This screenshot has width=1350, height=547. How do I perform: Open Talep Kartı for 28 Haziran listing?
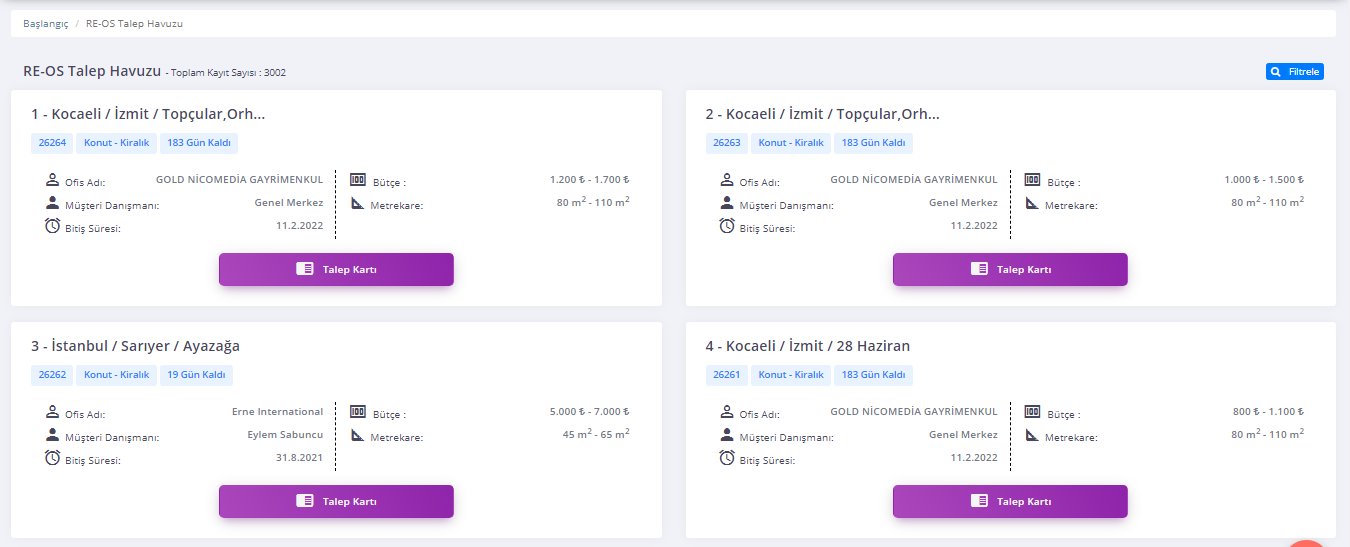tap(1010, 501)
